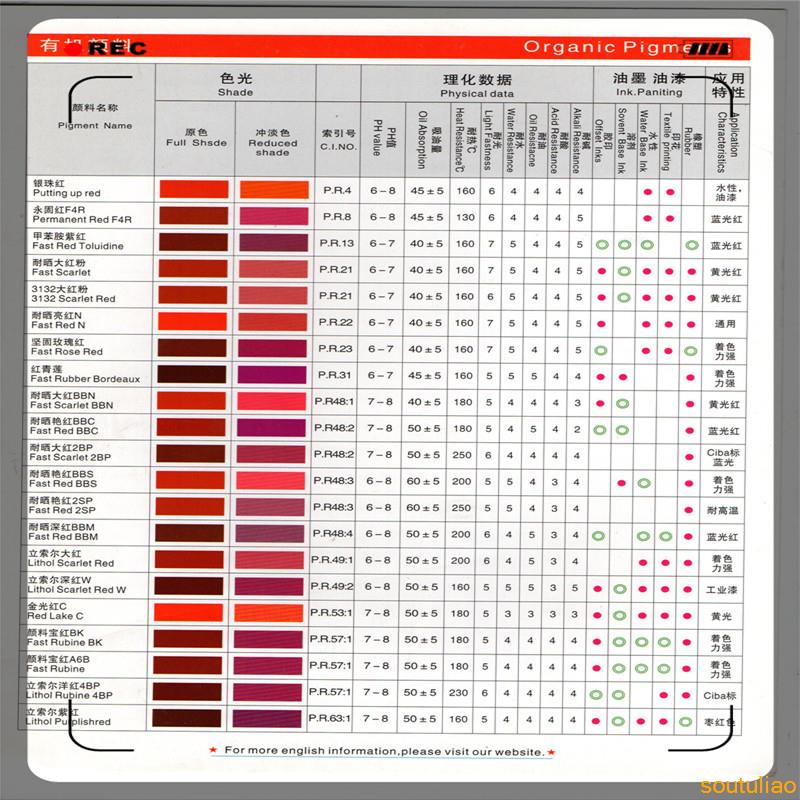This screenshot has width=800, height=800.
Task: Click the Full Shade swatch for Lithol Rubine 4BP
Action: click(187, 692)
